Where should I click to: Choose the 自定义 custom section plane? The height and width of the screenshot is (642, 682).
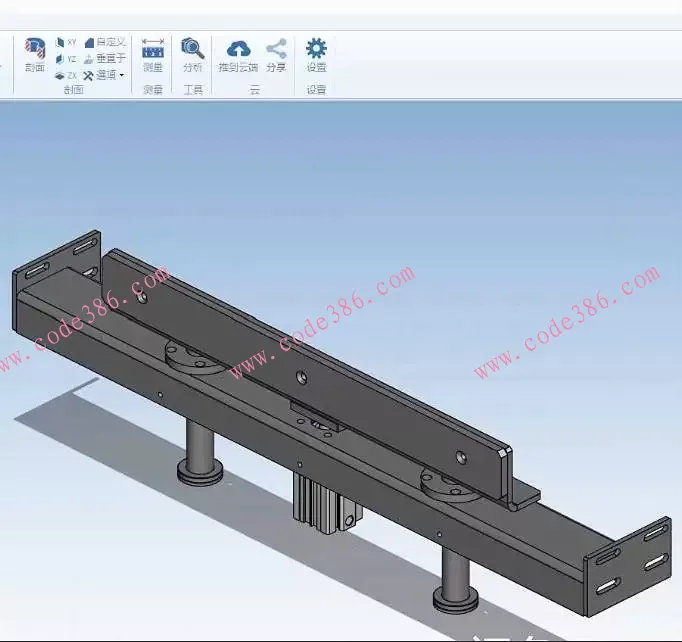point(105,43)
